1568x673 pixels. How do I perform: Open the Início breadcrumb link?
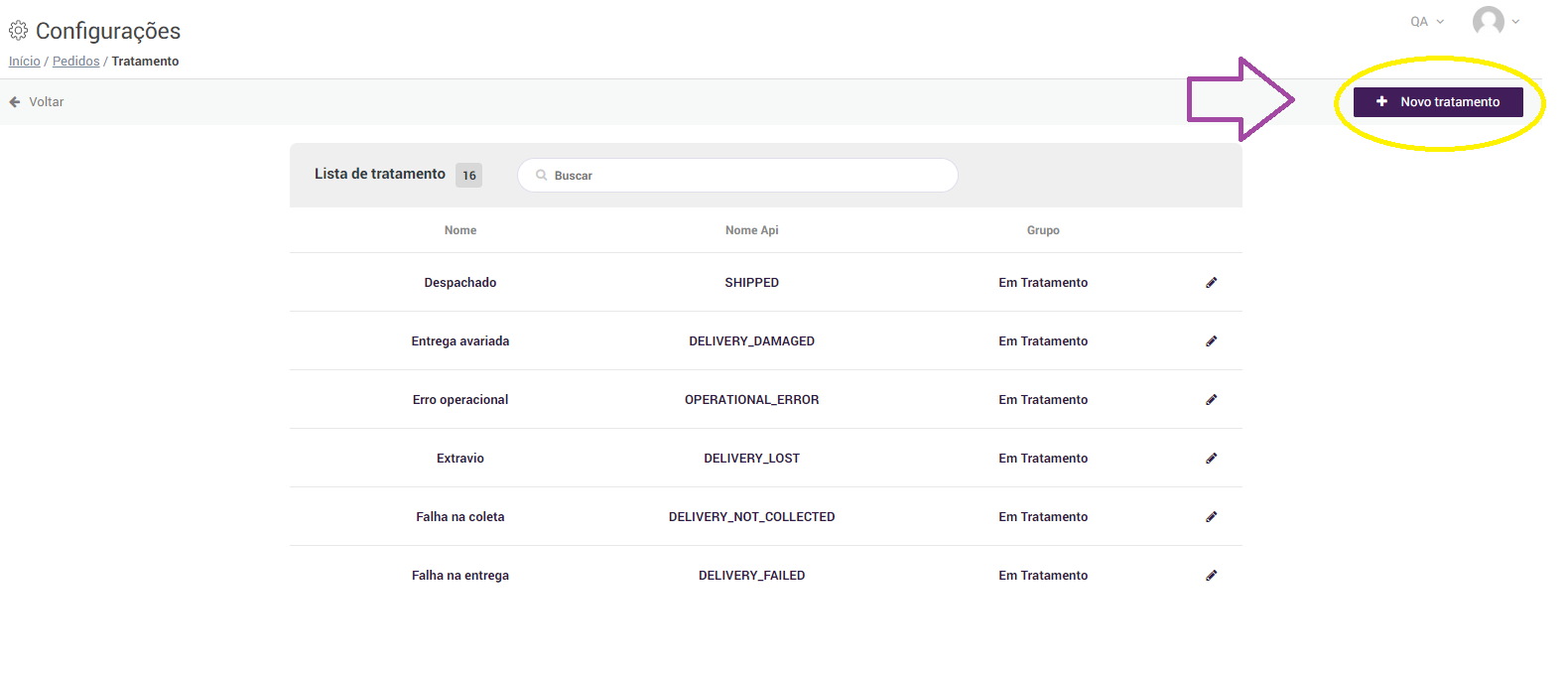click(25, 62)
